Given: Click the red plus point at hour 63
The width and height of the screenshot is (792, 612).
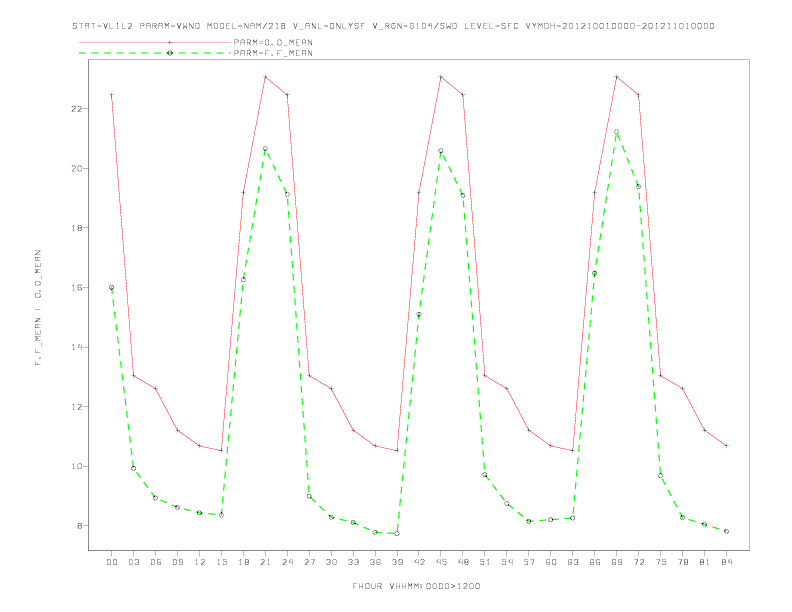Looking at the screenshot, I should pyautogui.click(x=573, y=450).
